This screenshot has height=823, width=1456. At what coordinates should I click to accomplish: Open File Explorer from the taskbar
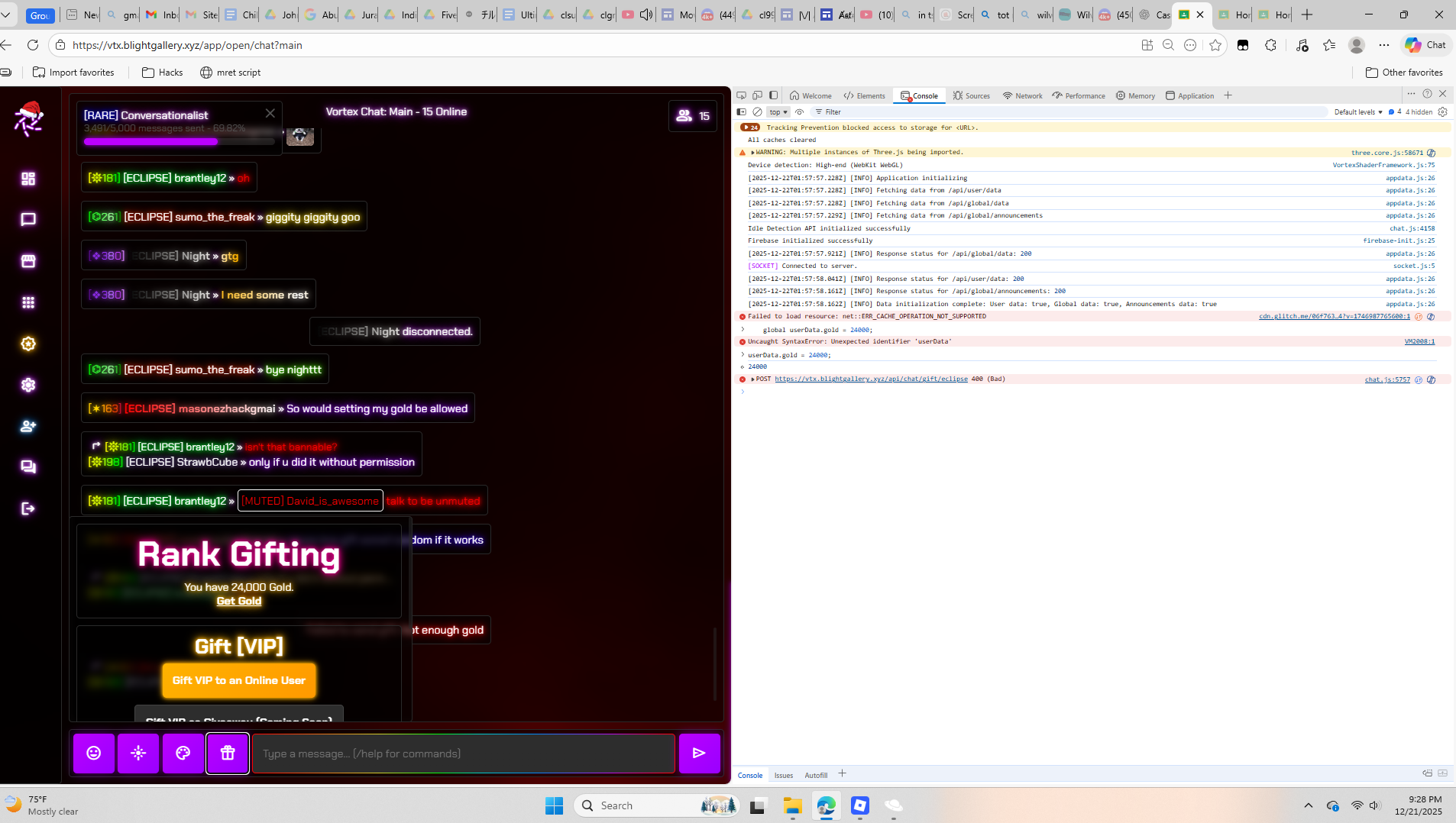[x=792, y=805]
